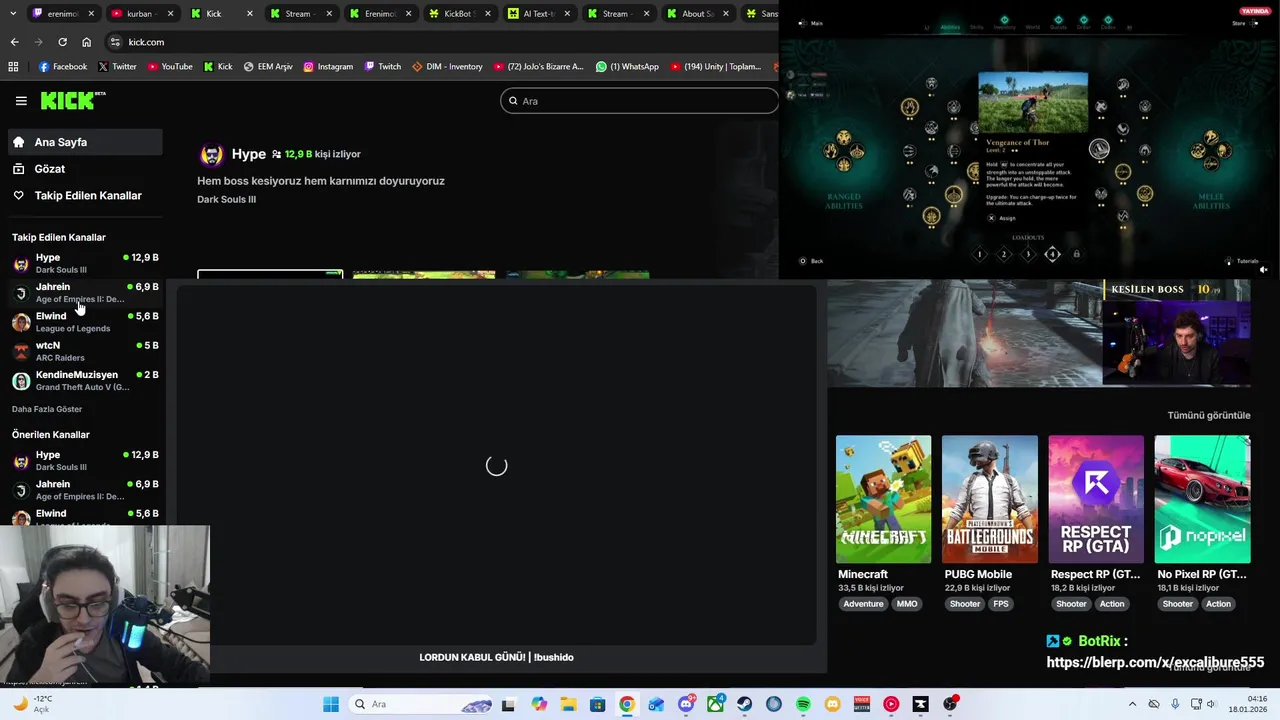Image resolution: width=1280 pixels, height=720 pixels.
Task: Switch to the About tab
Action: point(700,14)
